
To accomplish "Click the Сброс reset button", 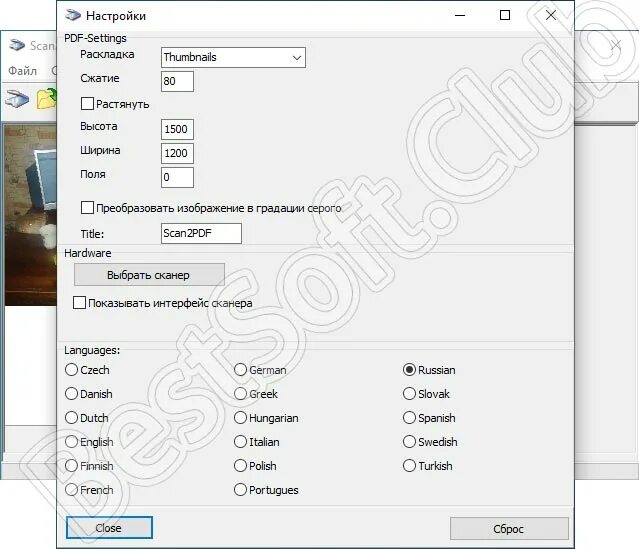I will tap(509, 529).
